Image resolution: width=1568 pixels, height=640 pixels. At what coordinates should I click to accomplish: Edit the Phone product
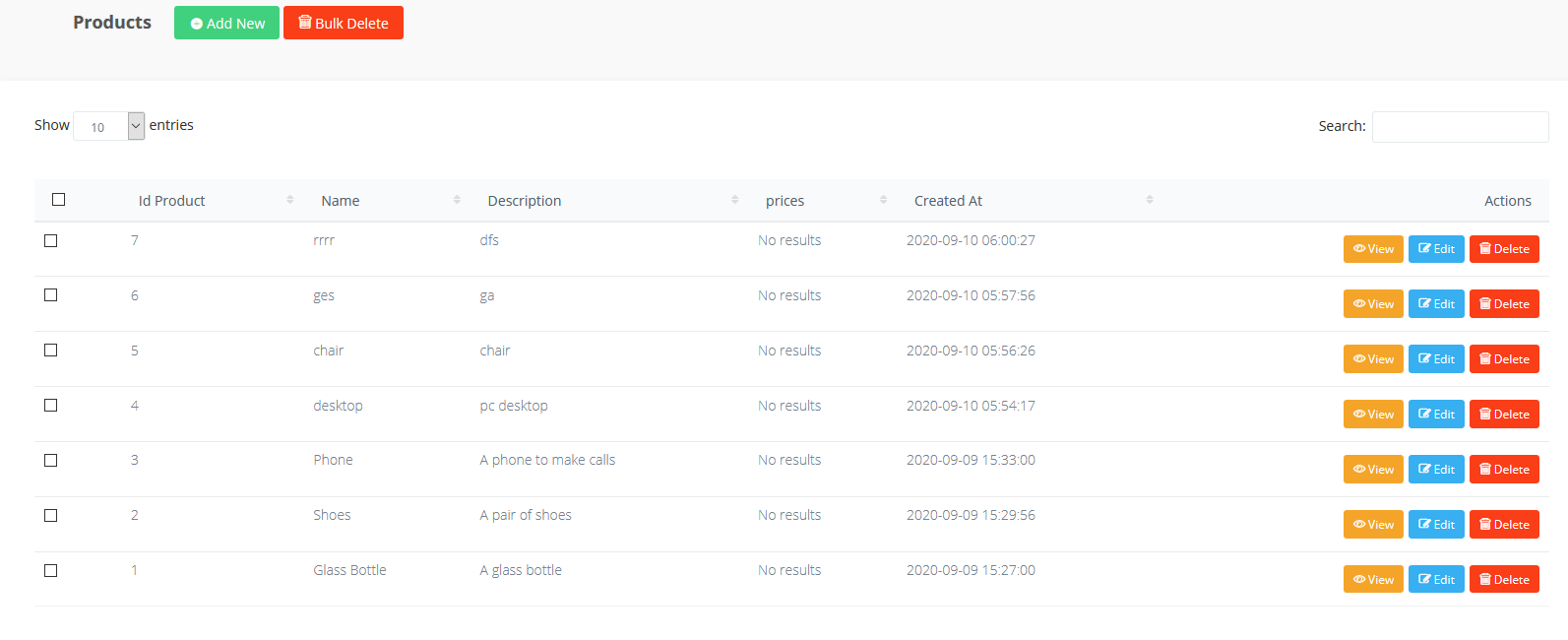coord(1436,470)
